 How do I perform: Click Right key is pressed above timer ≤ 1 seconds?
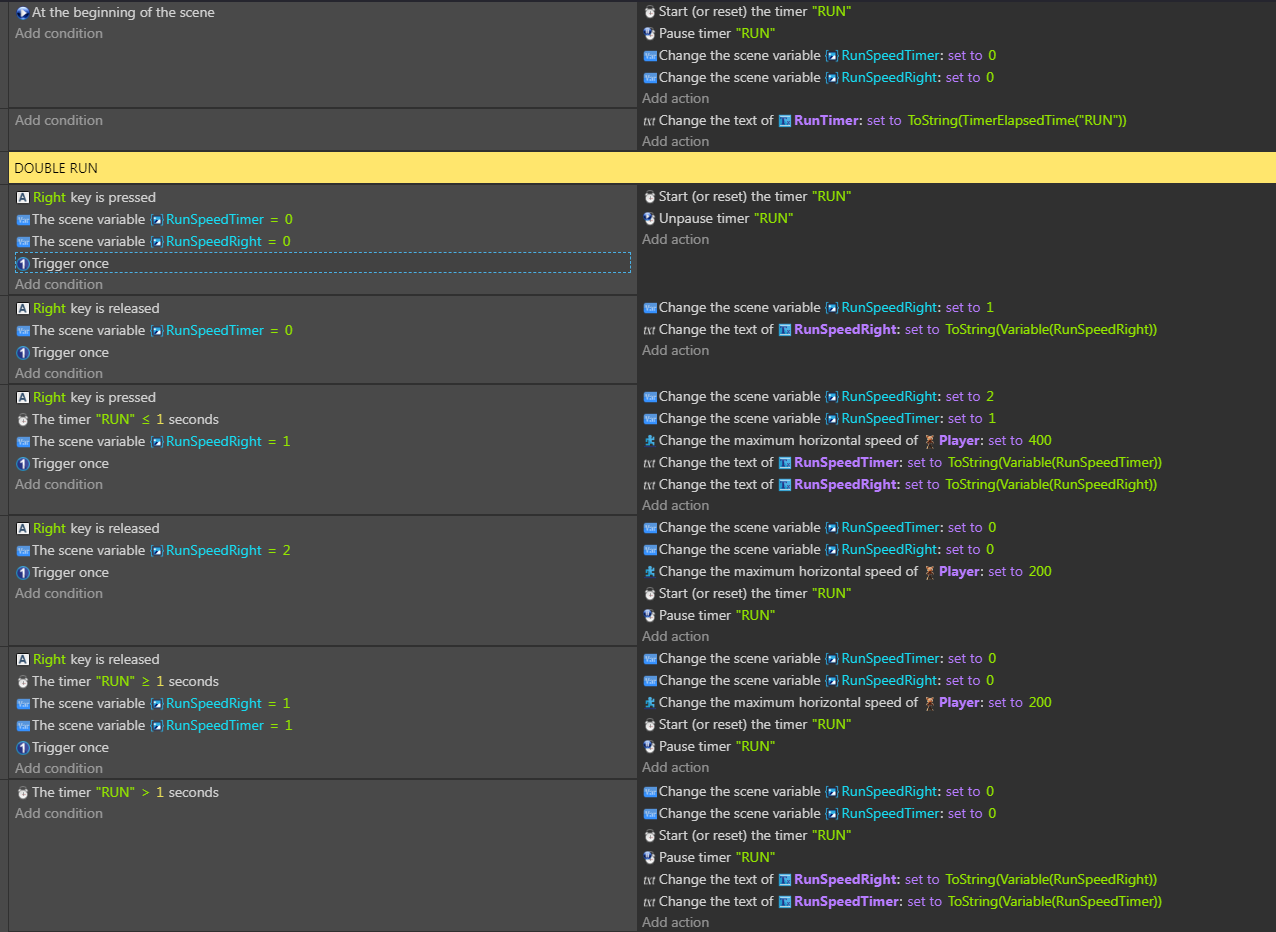(x=94, y=397)
